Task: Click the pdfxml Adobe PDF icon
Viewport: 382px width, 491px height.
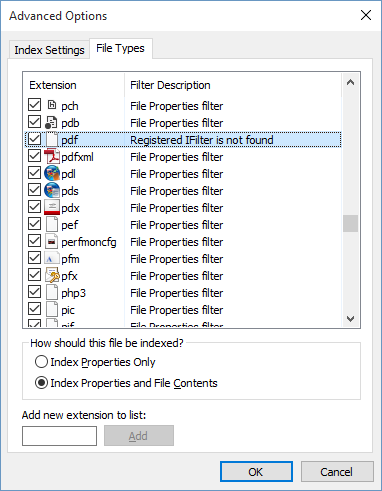Action: [x=52, y=156]
